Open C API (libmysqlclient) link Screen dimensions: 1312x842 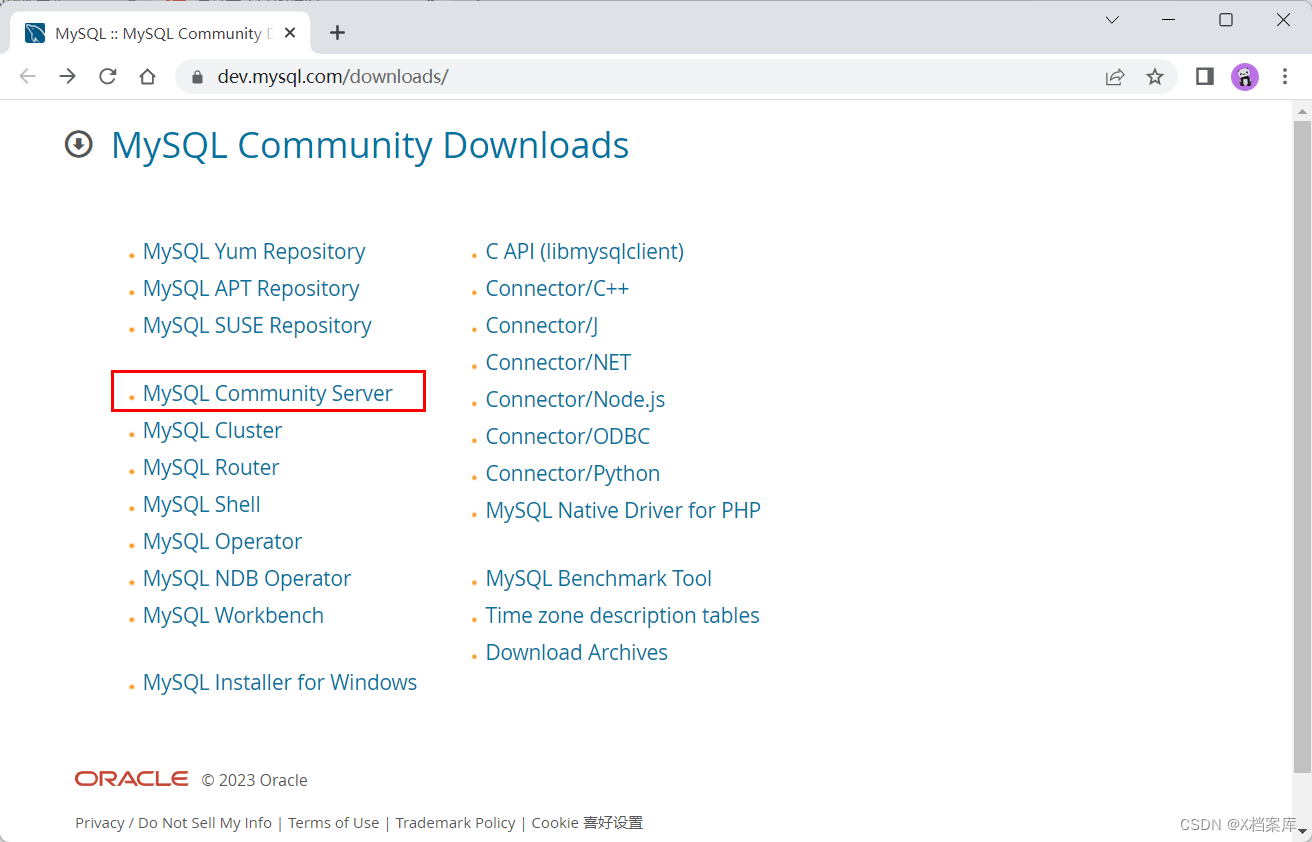pyautogui.click(x=585, y=251)
